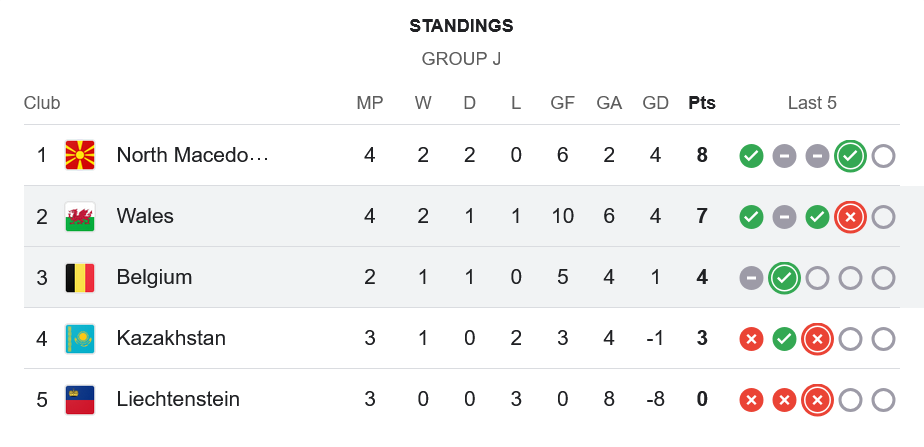
Task: Click Belgium's circled green win icon
Action: 784,278
